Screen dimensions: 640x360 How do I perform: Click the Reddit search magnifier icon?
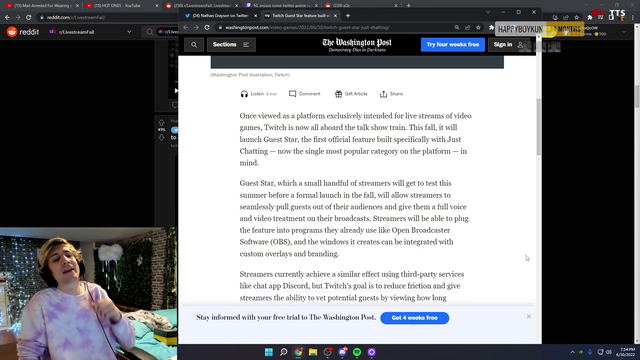[x=150, y=32]
